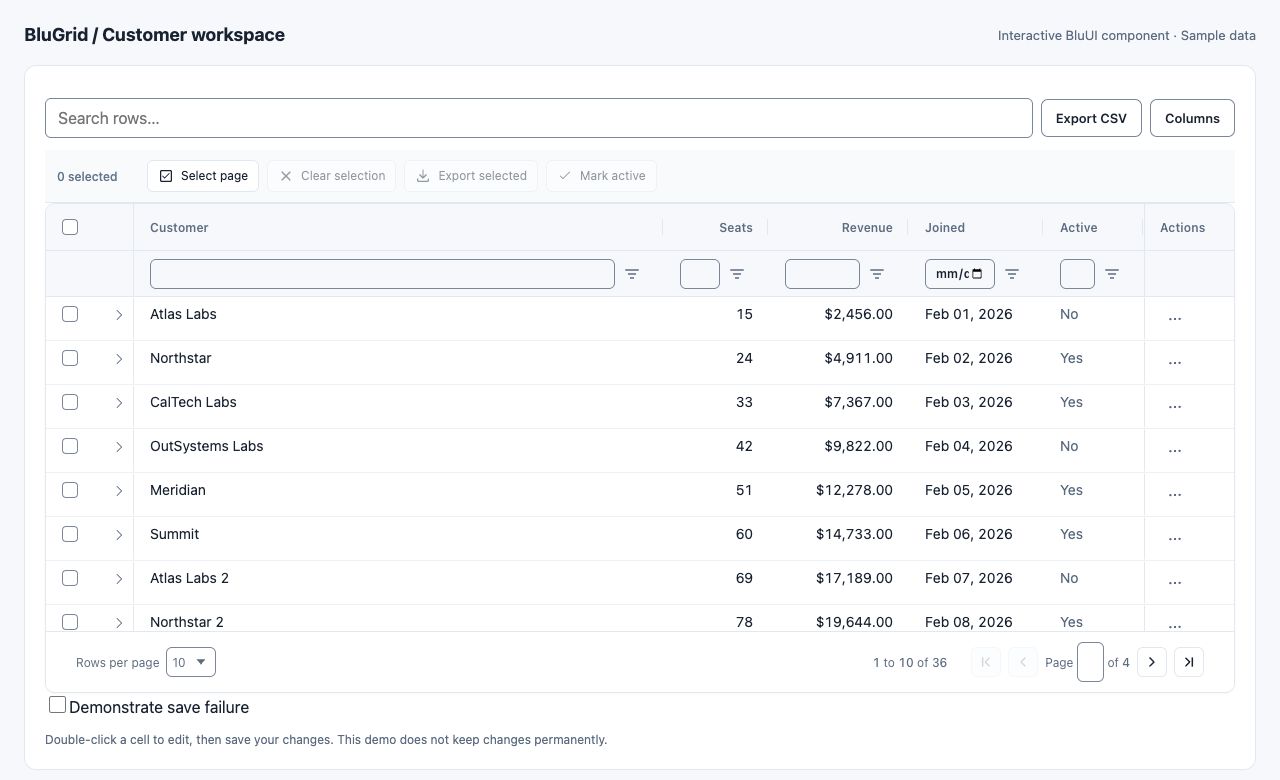Toggle the select-all header checkbox
Screen dimensions: 1280x780
[x=70, y=227]
